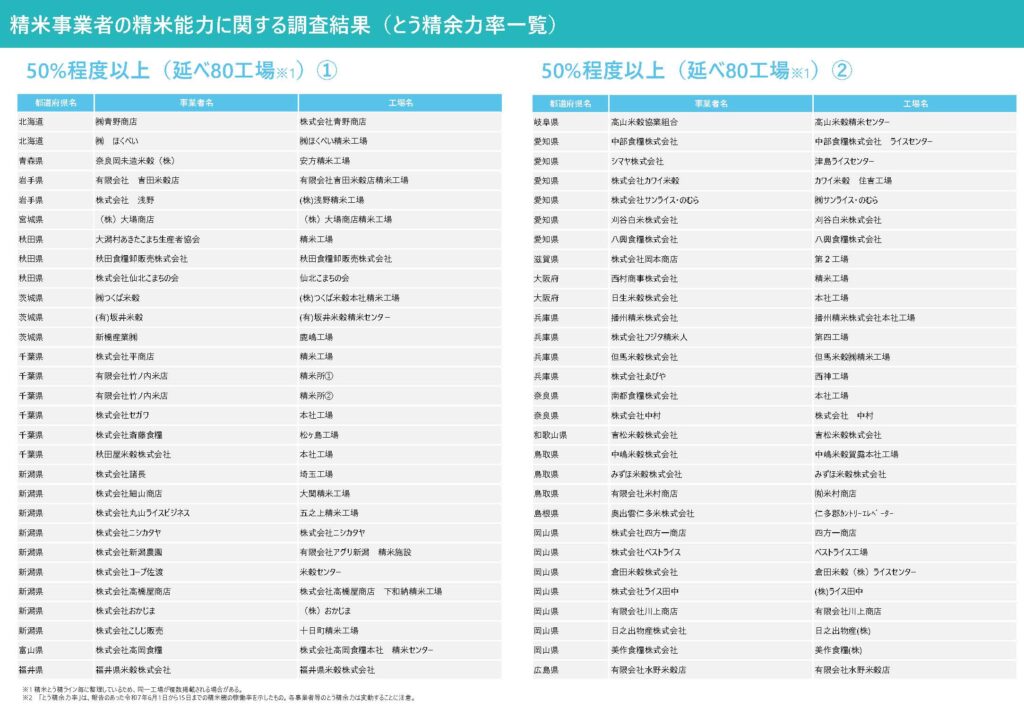
Task: Click the factory '第四工場'
Action: [831, 338]
